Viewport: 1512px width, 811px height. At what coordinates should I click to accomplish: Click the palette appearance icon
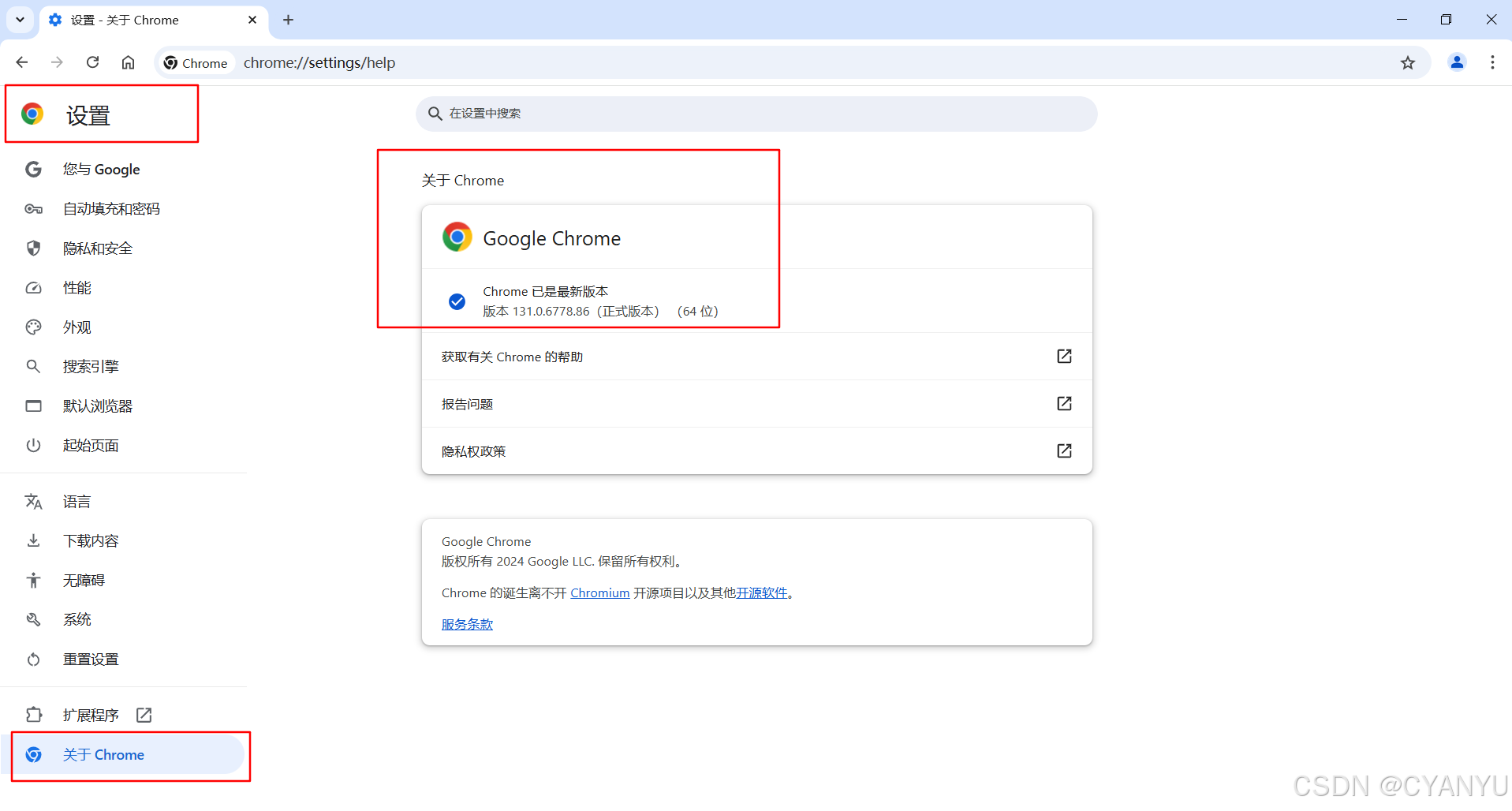[x=33, y=327]
